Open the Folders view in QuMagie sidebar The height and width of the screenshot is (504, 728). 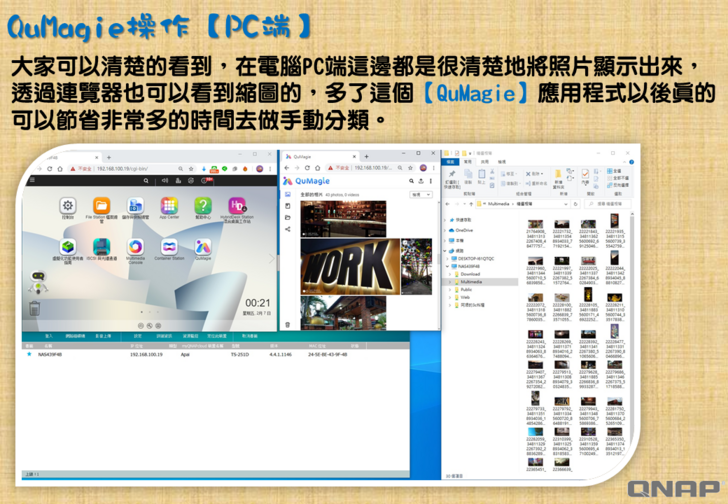tap(287, 217)
